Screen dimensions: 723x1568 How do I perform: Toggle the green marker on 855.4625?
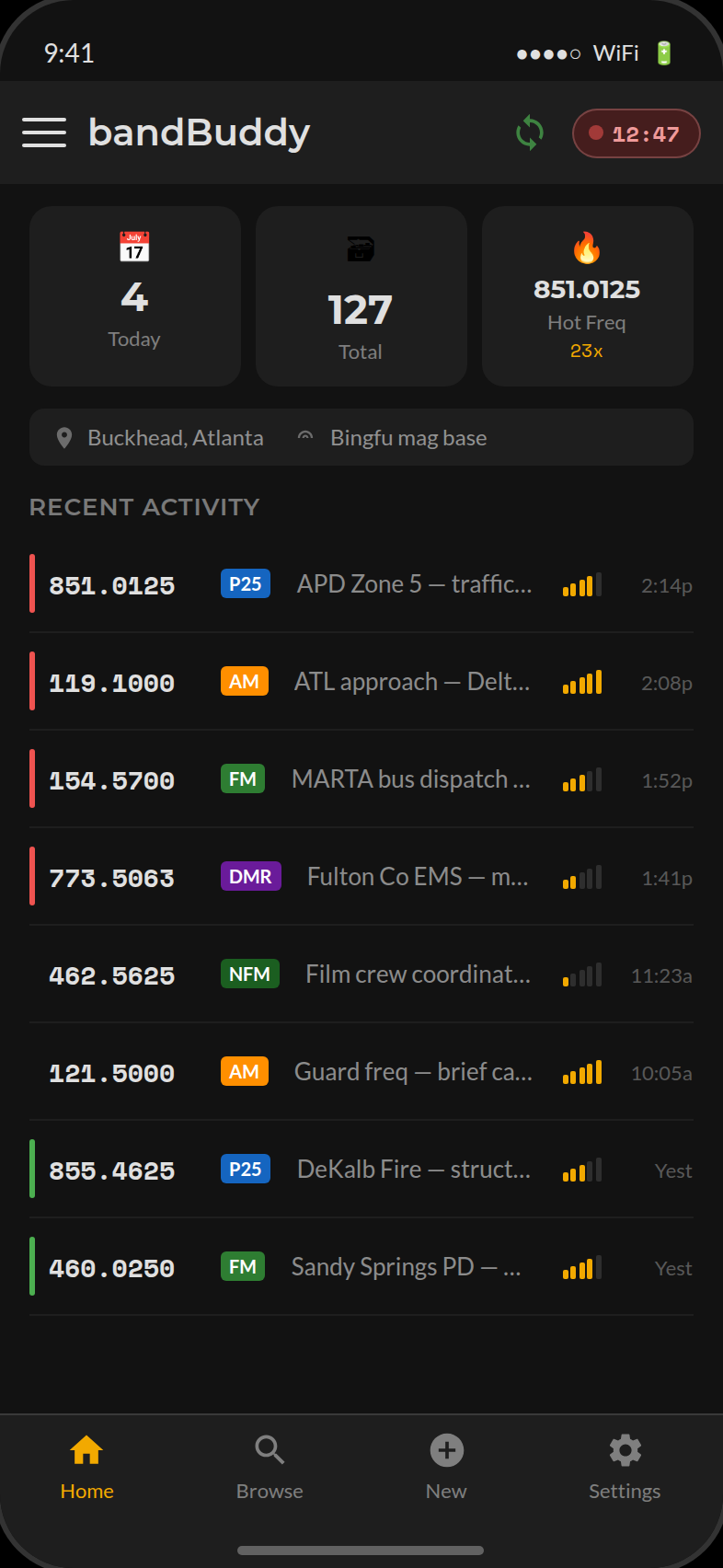32,1170
